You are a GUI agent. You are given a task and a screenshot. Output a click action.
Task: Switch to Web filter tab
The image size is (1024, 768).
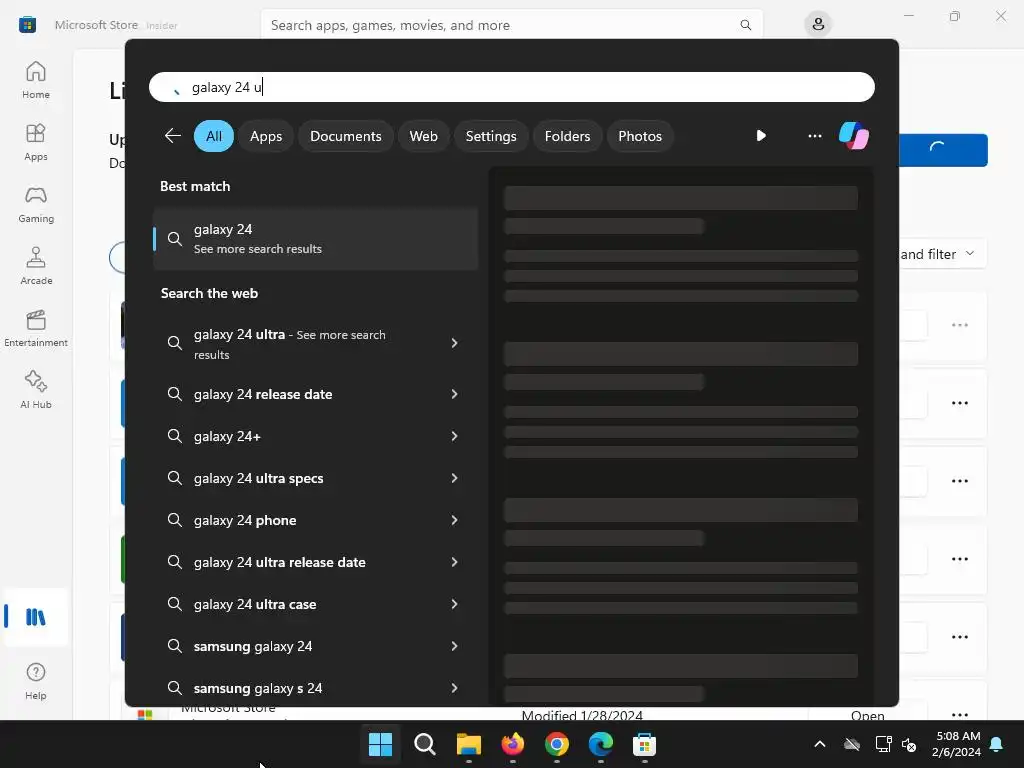tap(423, 136)
